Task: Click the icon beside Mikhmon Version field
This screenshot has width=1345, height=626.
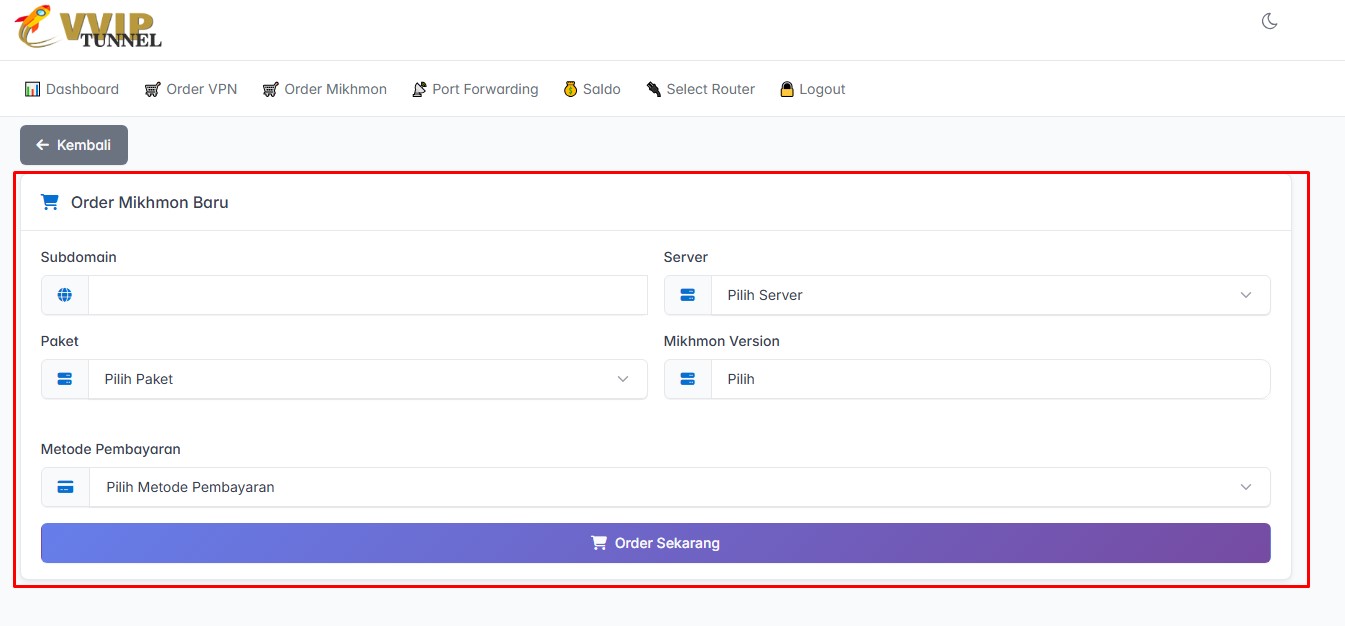Action: (688, 379)
